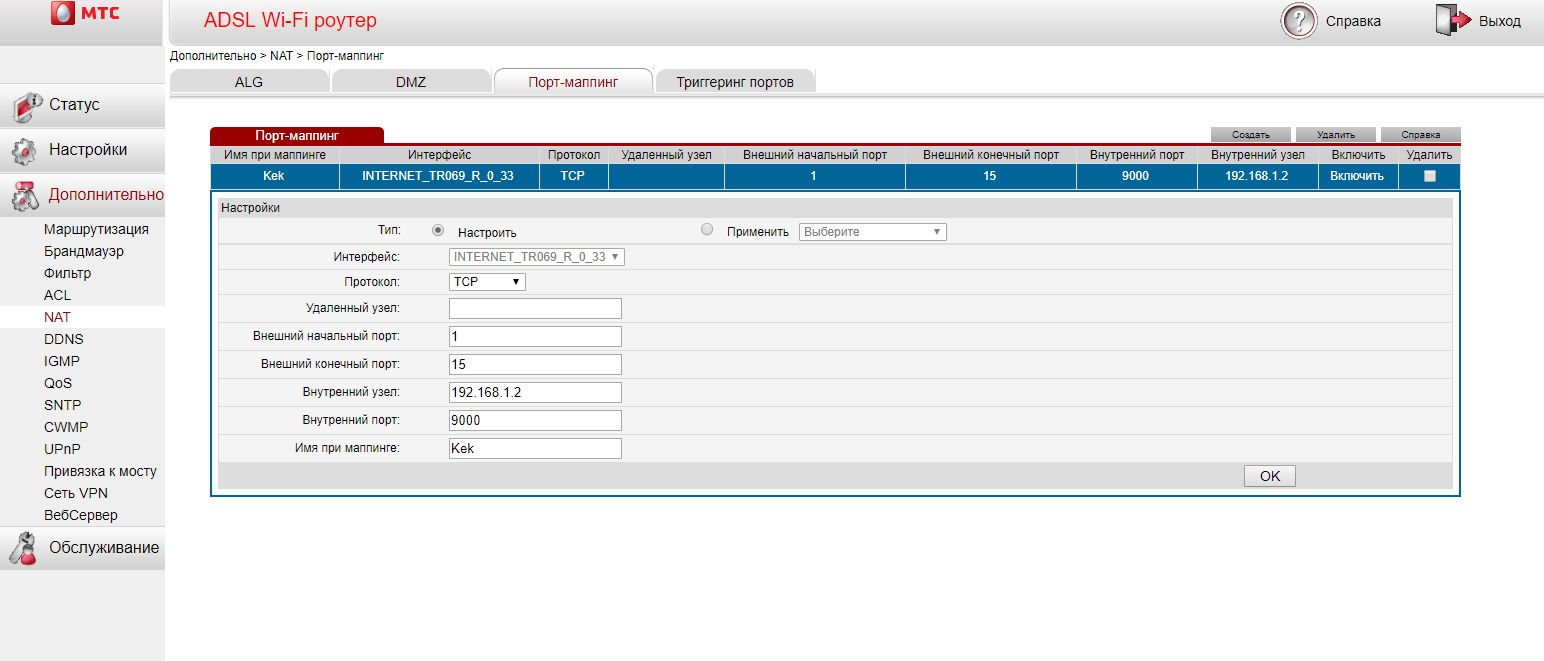This screenshot has height=661, width=1544.
Task: Open the Настройки menu section
Action: 88,150
